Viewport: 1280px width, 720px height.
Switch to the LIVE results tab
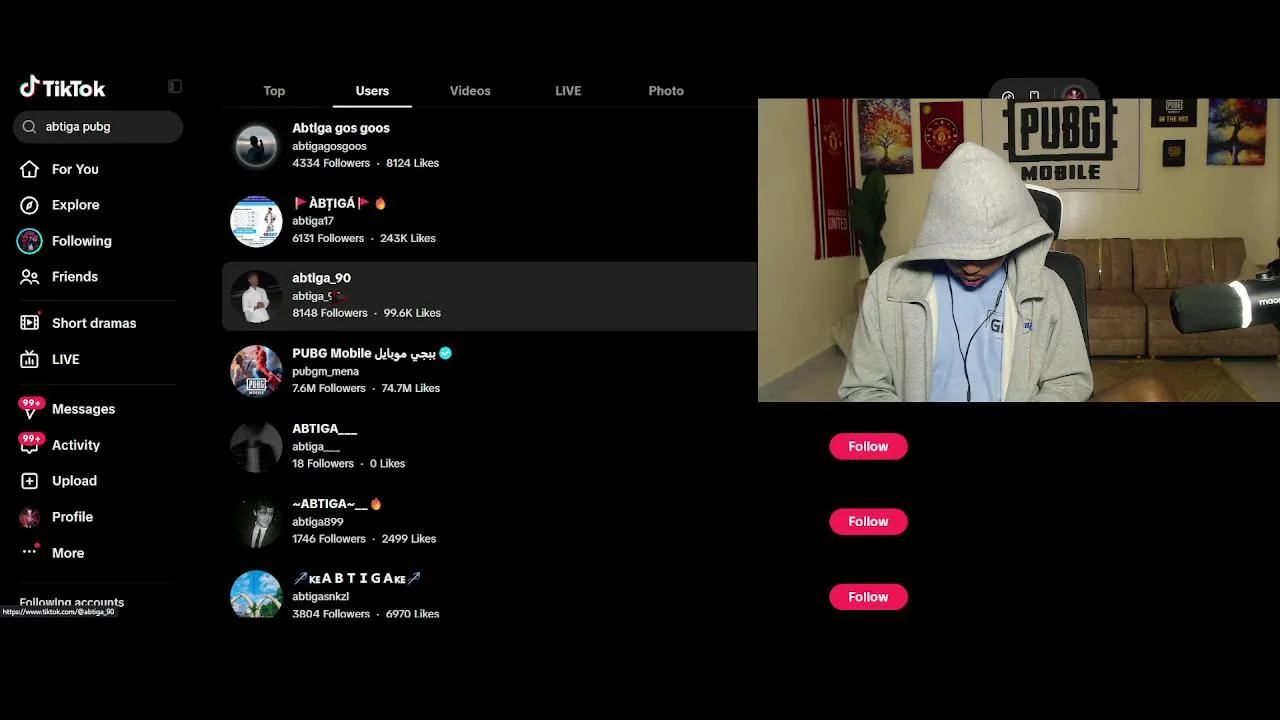point(568,91)
